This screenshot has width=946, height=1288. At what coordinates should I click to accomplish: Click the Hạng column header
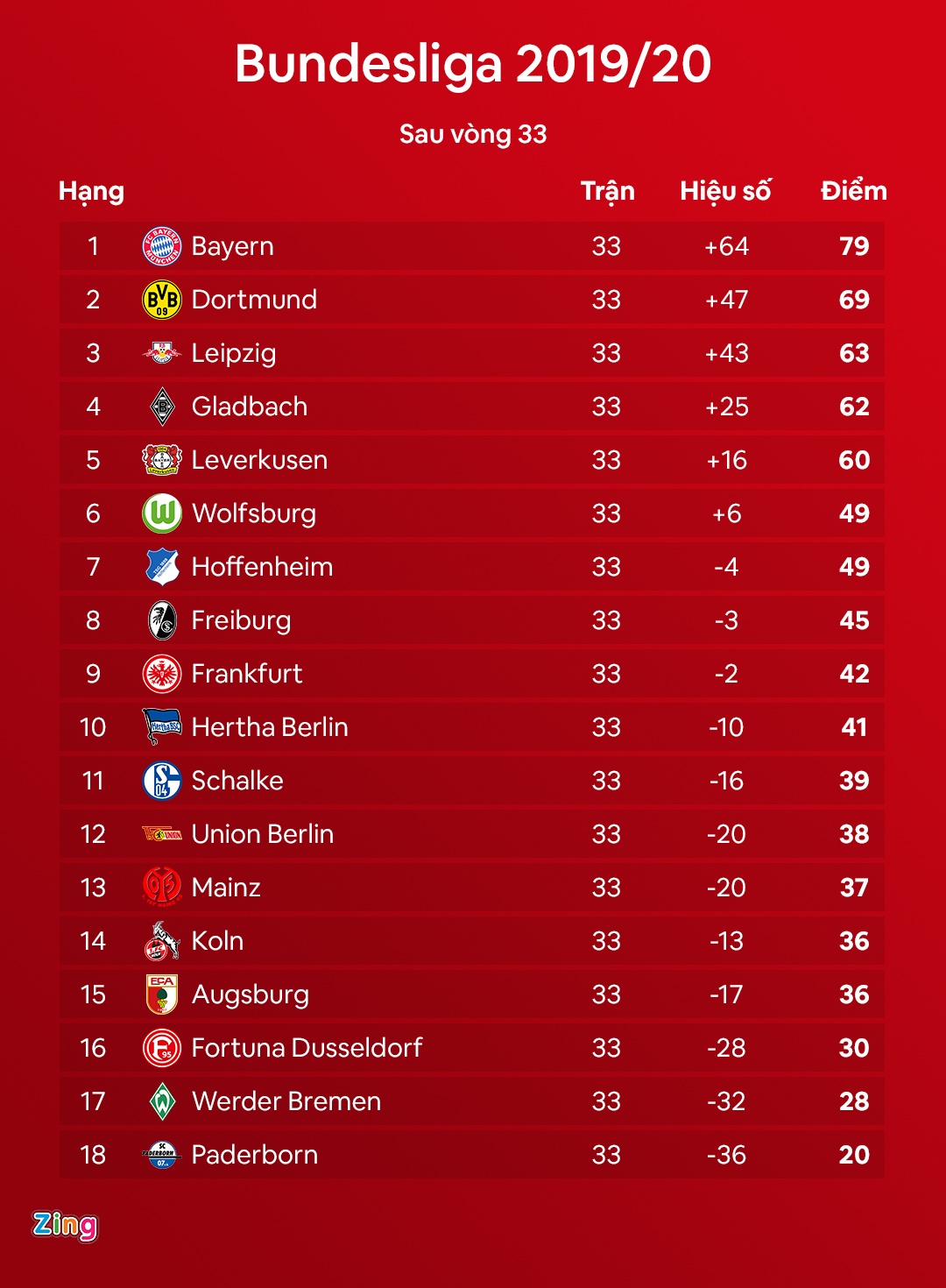pyautogui.click(x=91, y=191)
